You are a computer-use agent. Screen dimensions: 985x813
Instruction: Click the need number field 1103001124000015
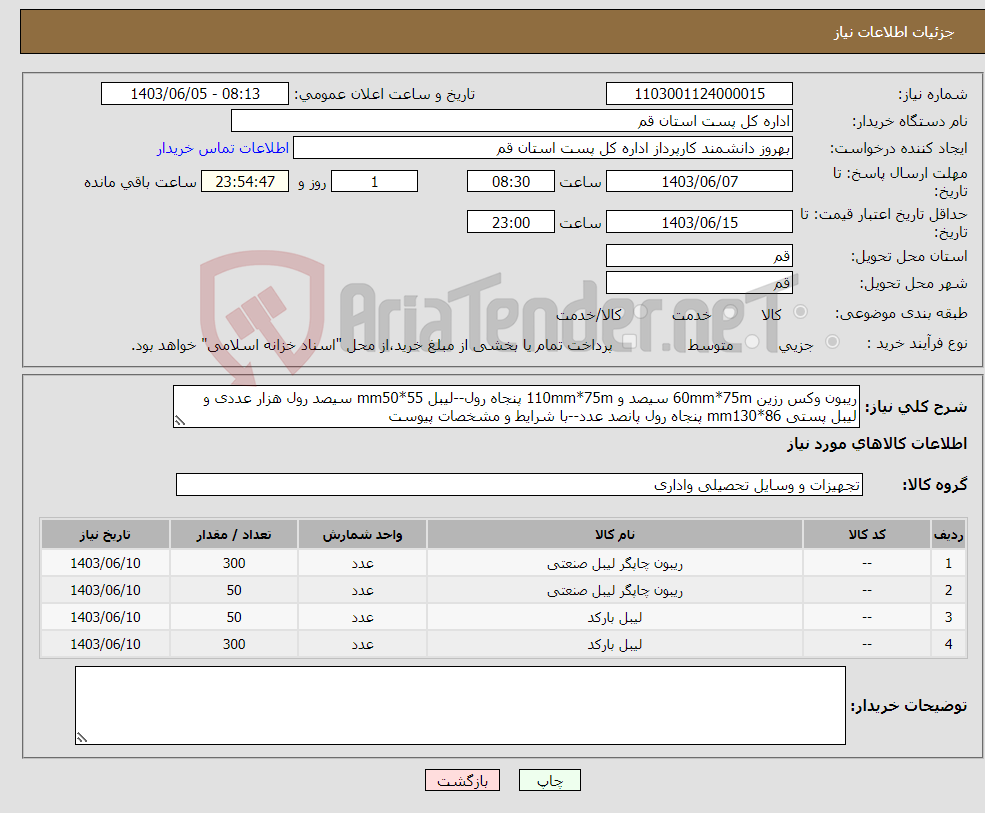pos(699,94)
